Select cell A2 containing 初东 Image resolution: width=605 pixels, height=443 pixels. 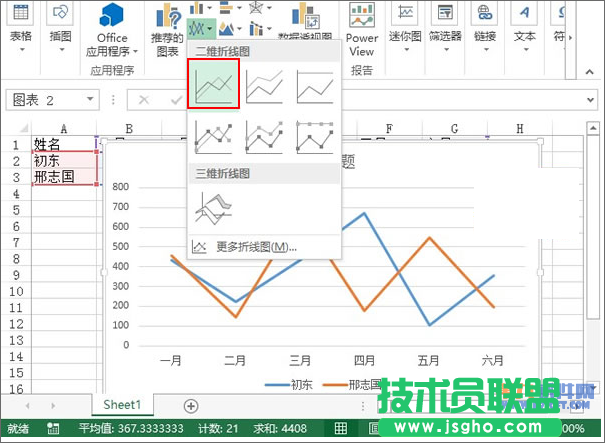[x=64, y=161]
